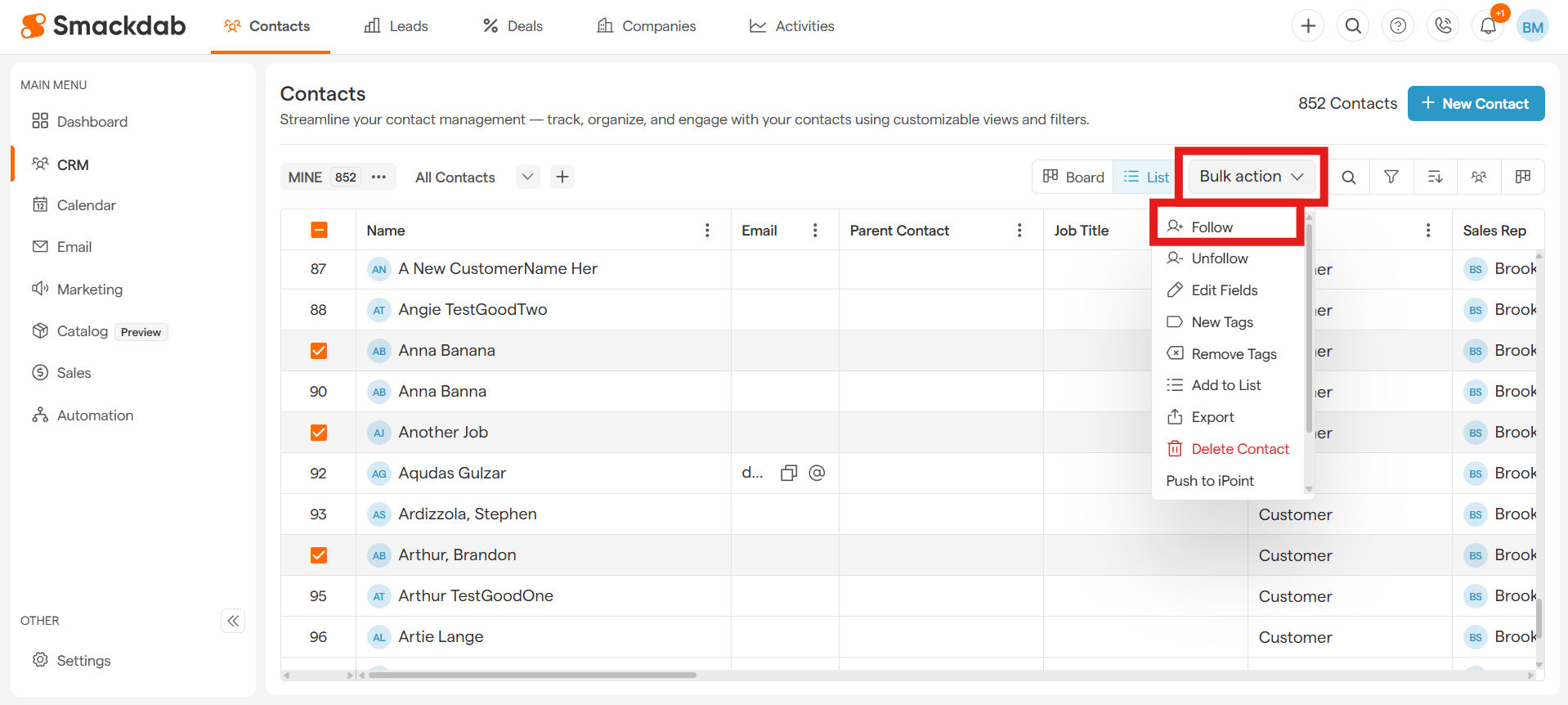The image size is (1568, 705).
Task: Toggle the select-all header checkbox
Action: (319, 231)
